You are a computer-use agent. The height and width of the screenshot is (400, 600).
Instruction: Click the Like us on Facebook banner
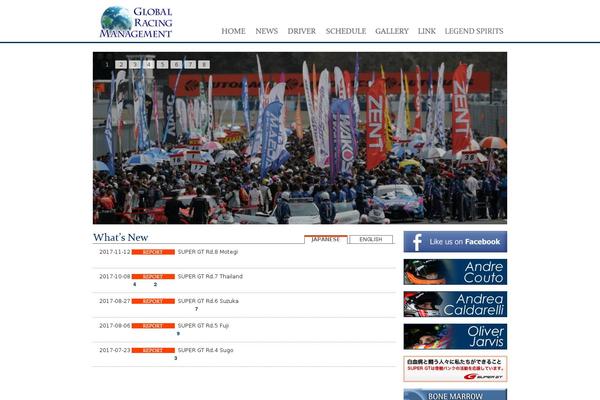[455, 242]
